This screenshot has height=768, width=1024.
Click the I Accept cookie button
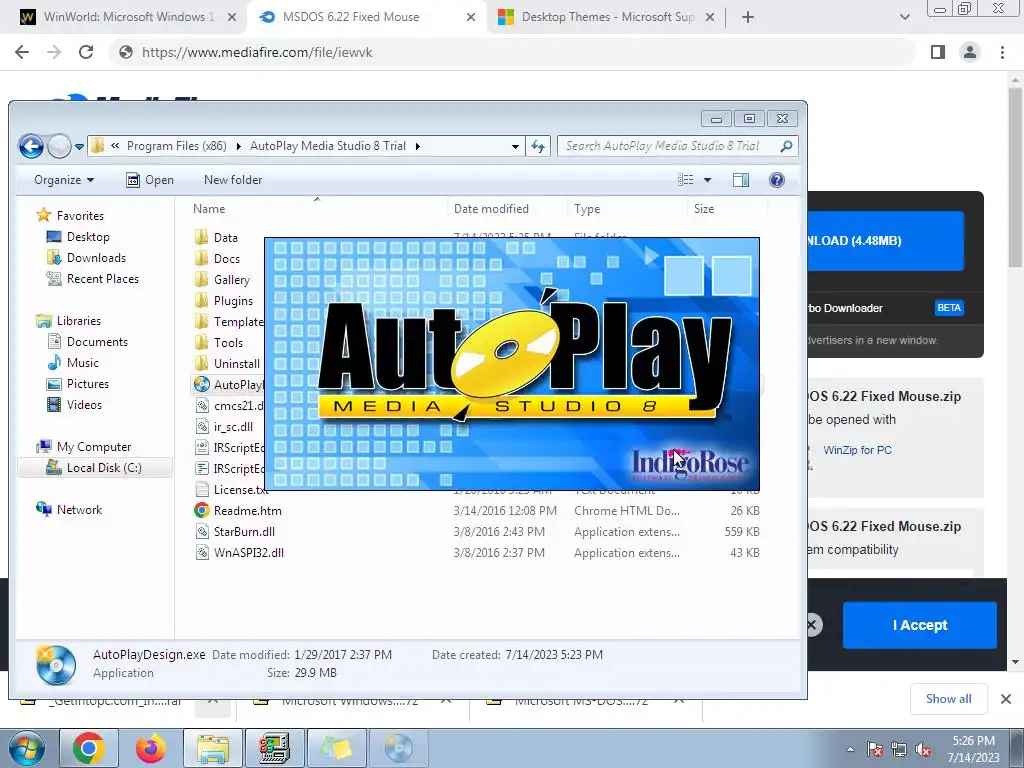tap(920, 625)
